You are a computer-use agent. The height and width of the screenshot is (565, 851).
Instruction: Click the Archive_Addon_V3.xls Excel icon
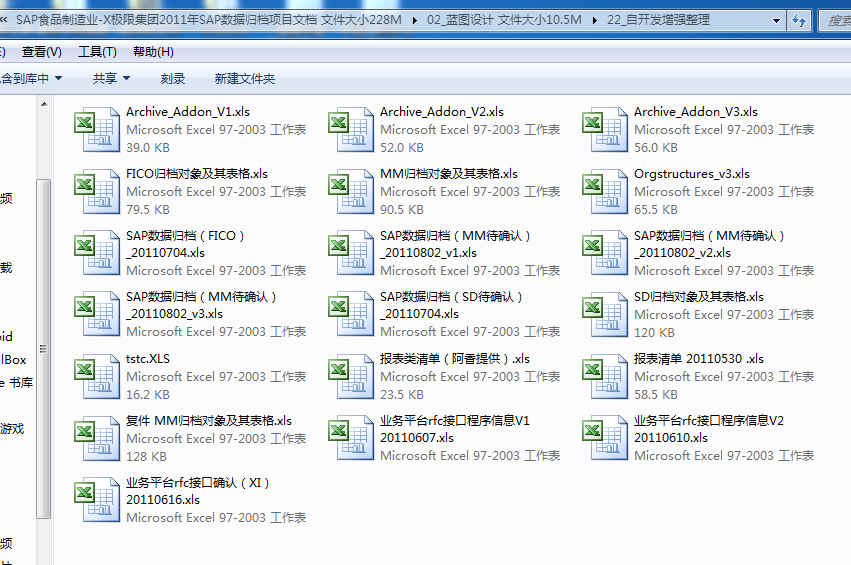pos(605,129)
